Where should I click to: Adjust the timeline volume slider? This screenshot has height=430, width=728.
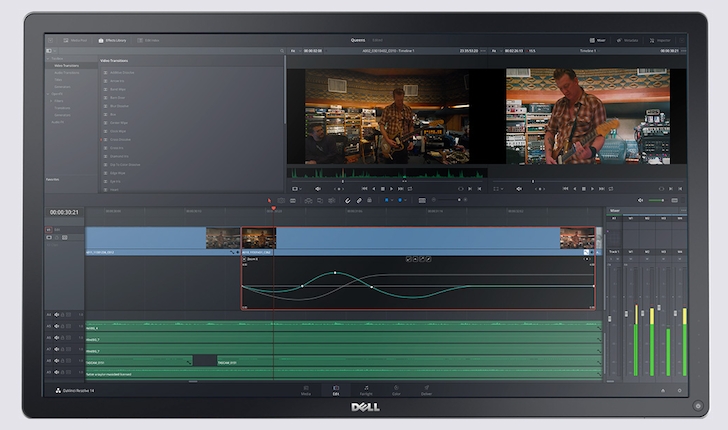point(655,200)
